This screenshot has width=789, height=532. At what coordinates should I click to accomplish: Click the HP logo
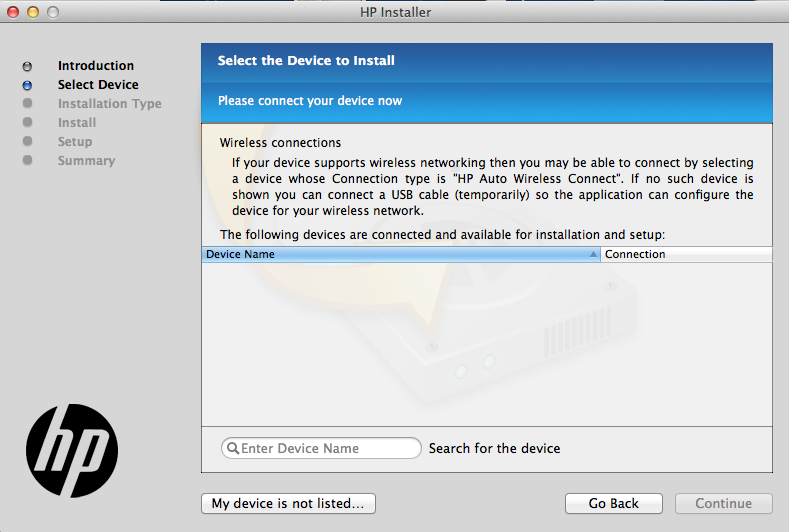(x=72, y=451)
